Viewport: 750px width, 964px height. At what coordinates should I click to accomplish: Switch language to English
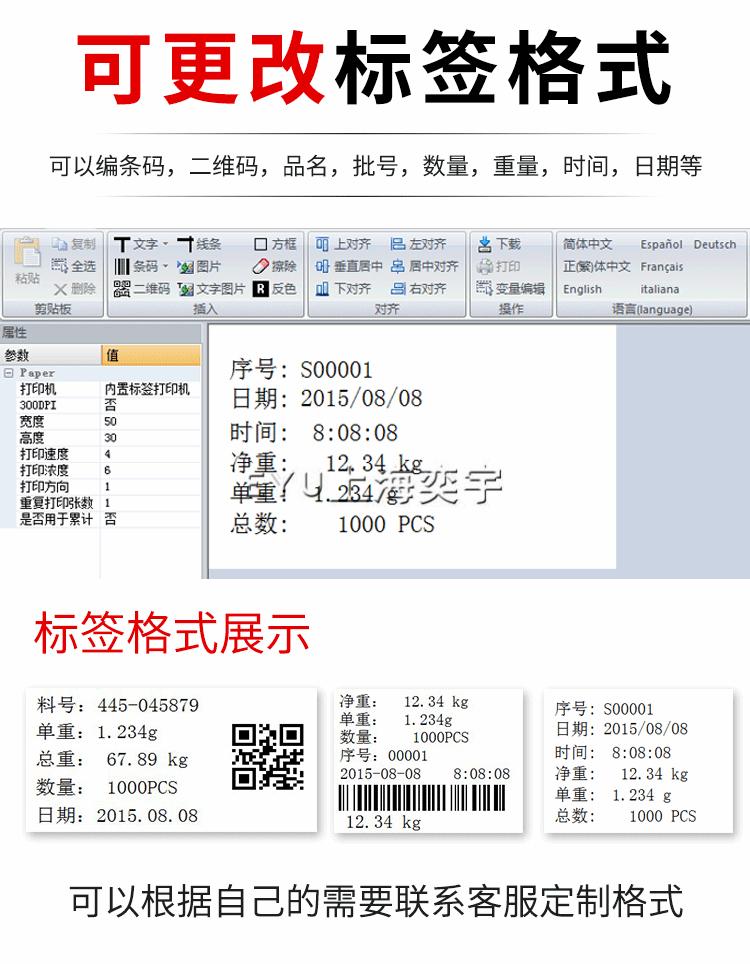(x=582, y=289)
